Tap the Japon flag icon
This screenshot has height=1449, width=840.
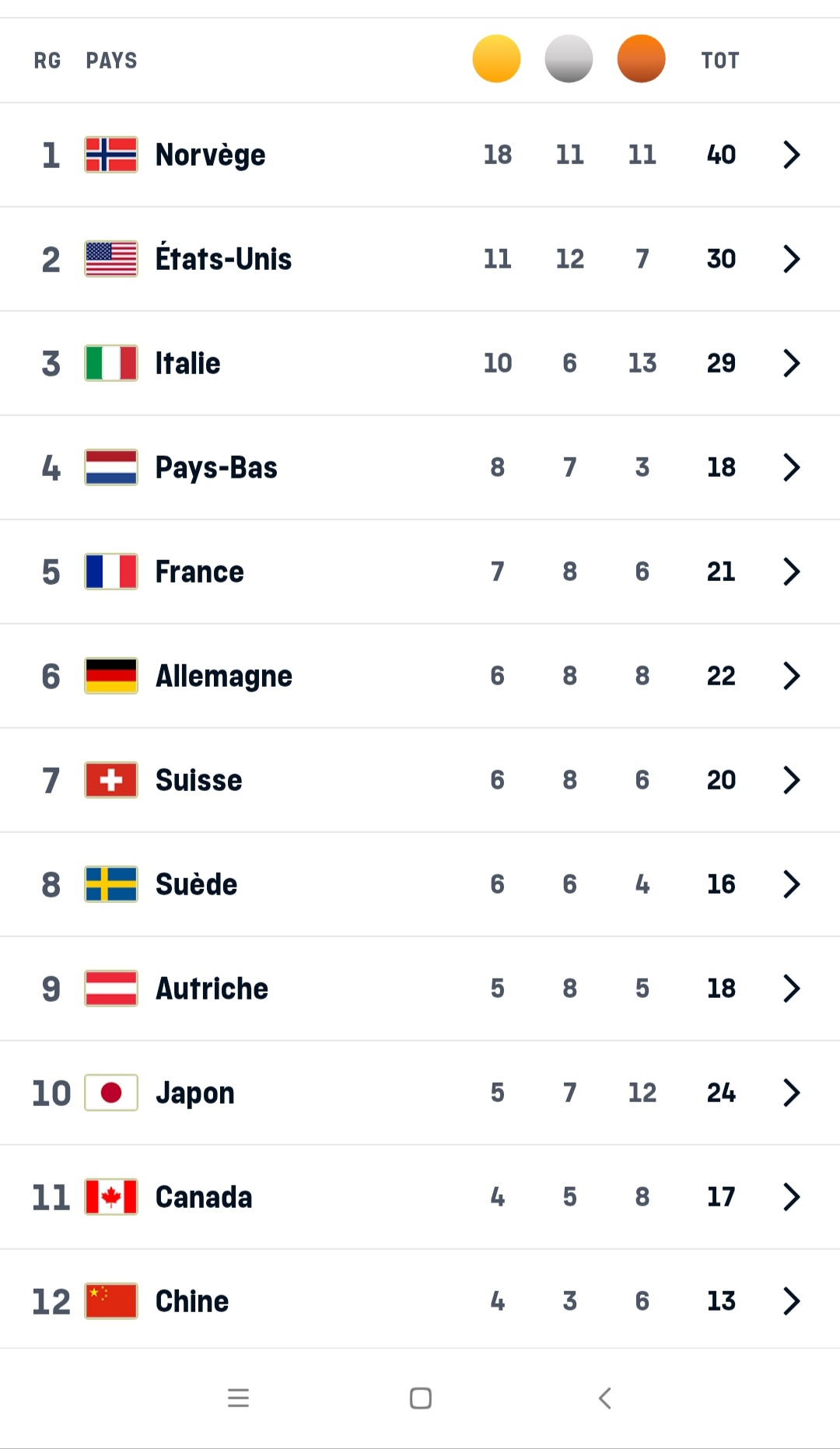[111, 1093]
